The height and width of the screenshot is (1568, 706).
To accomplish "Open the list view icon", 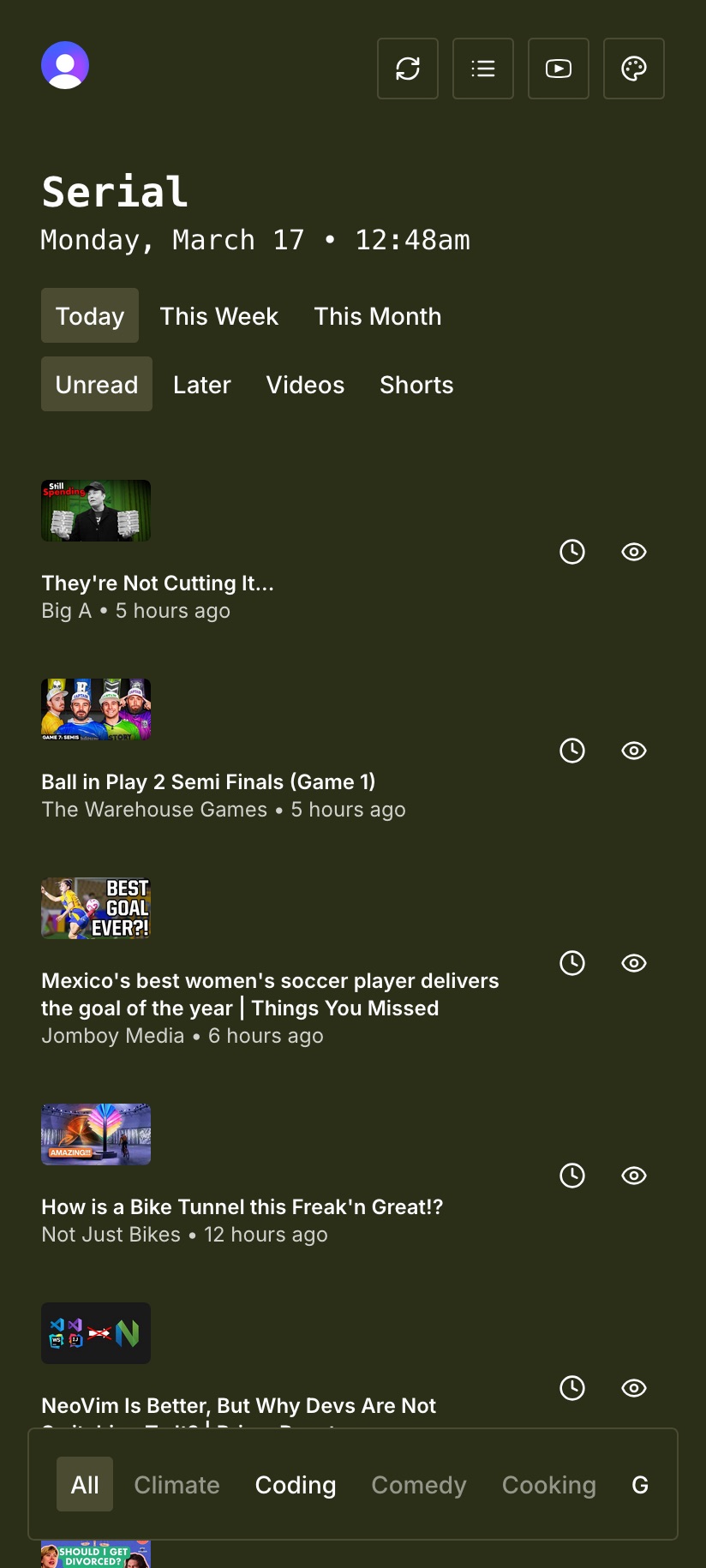I will [483, 69].
